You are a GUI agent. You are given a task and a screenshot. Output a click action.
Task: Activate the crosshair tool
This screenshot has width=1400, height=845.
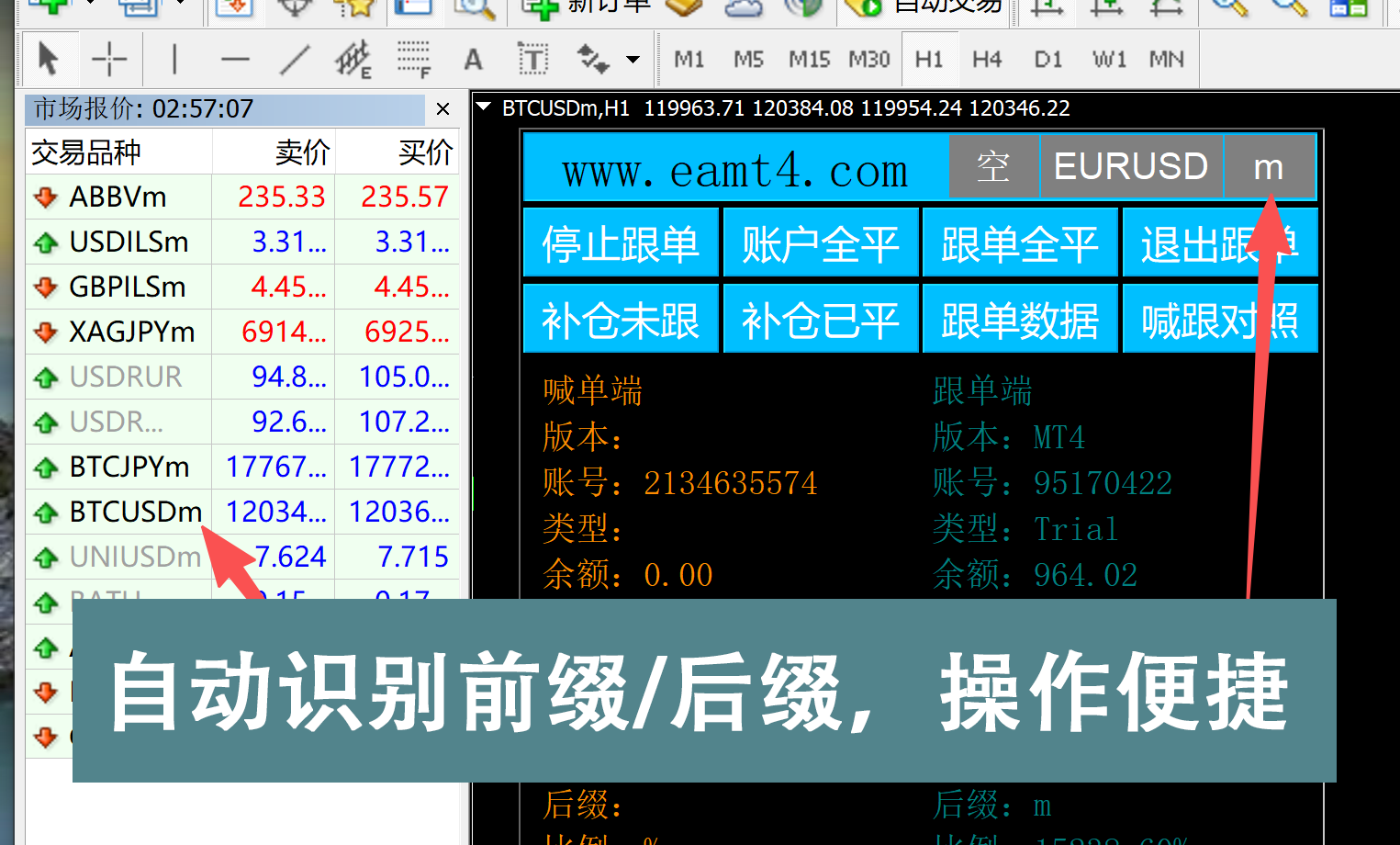click(x=109, y=60)
